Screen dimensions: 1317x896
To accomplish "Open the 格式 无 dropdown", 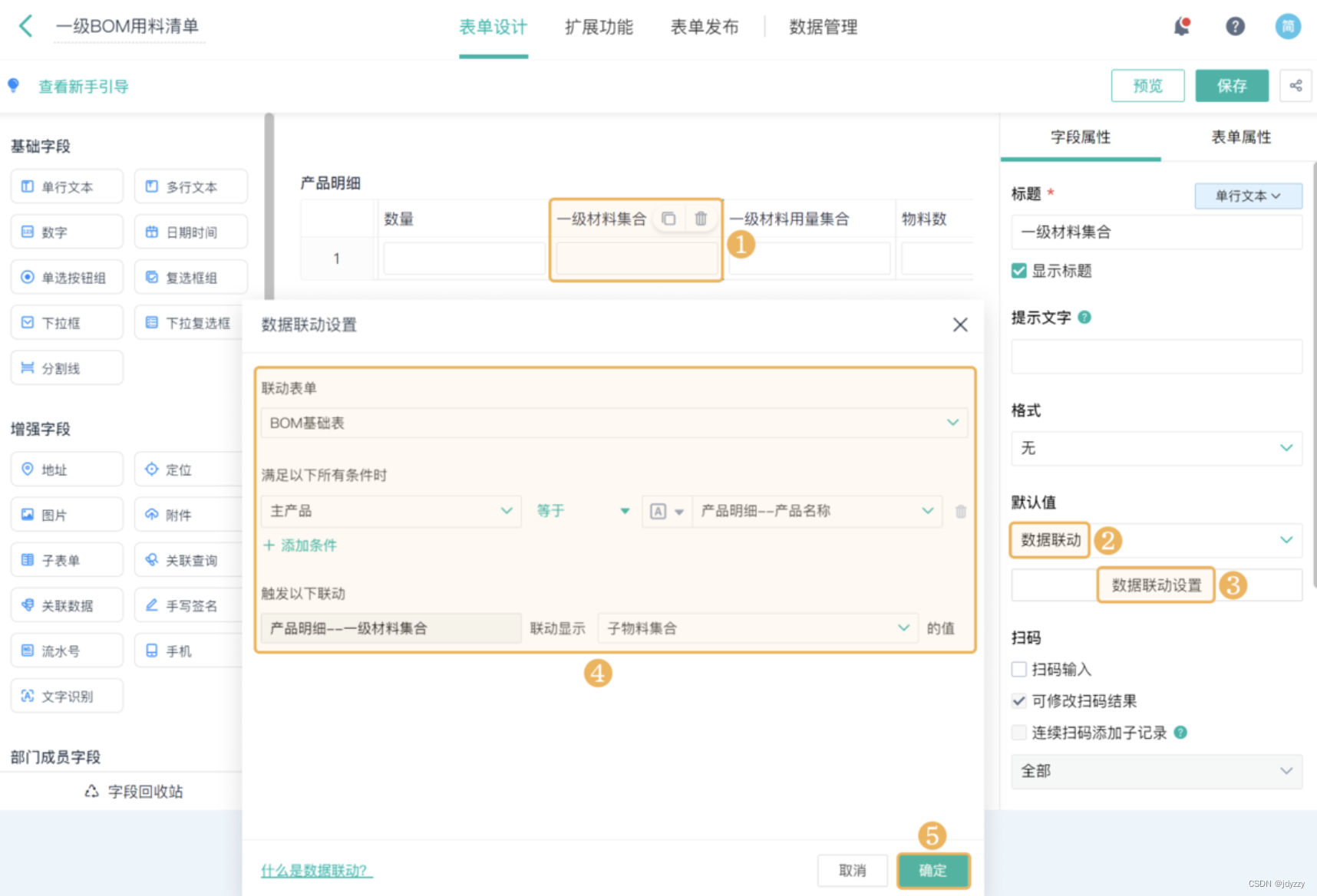I will [1157, 448].
